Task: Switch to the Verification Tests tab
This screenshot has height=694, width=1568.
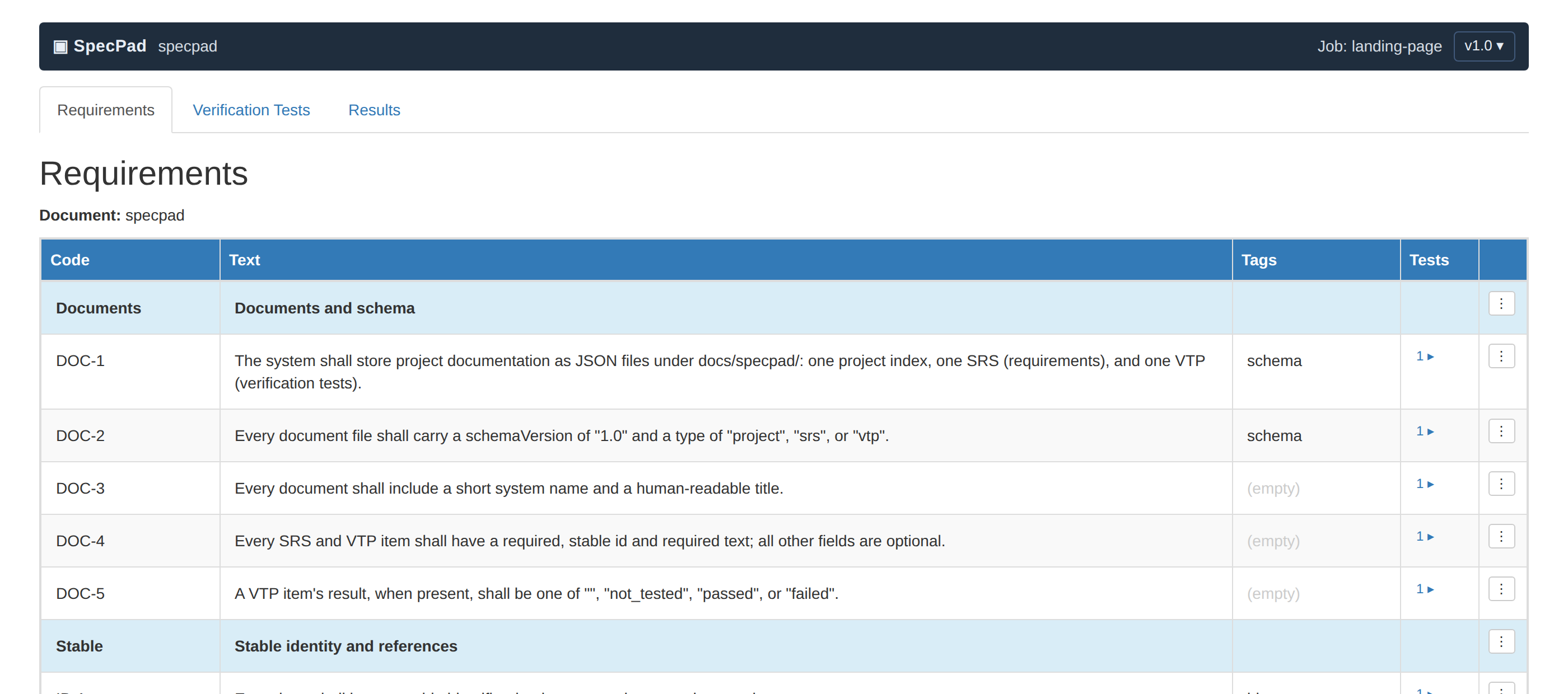Action: pos(251,110)
